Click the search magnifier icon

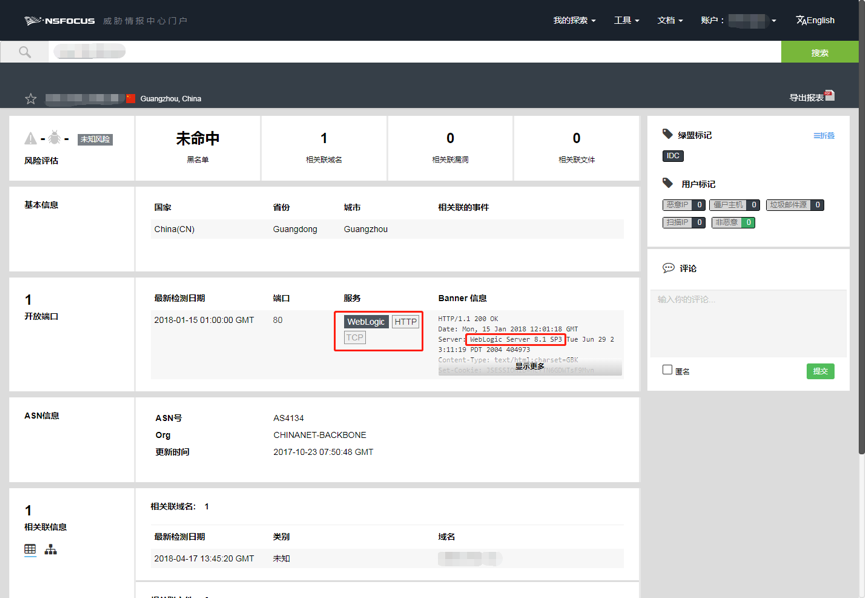[x=24, y=52]
